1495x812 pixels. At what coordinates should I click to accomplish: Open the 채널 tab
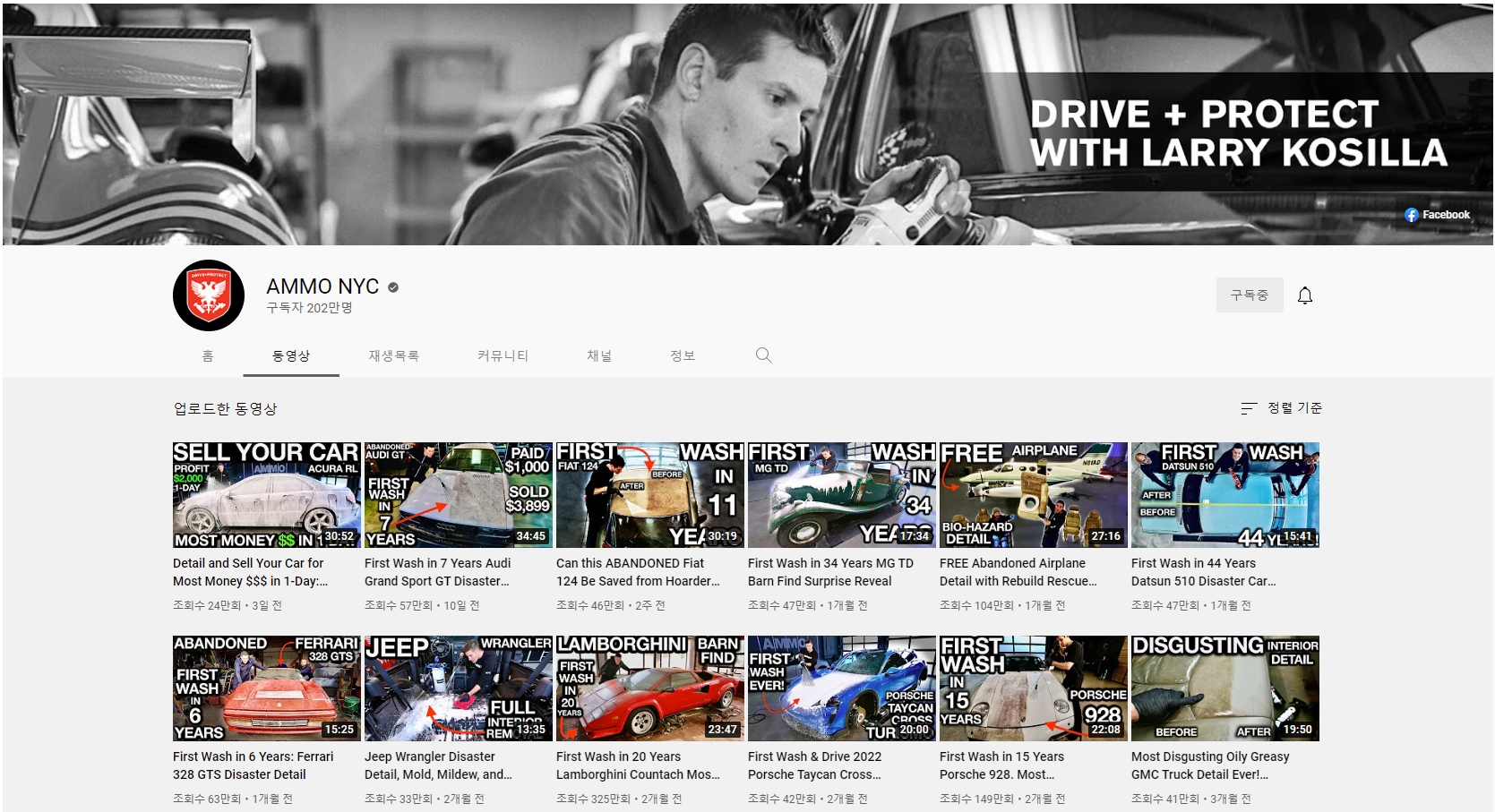click(x=599, y=355)
